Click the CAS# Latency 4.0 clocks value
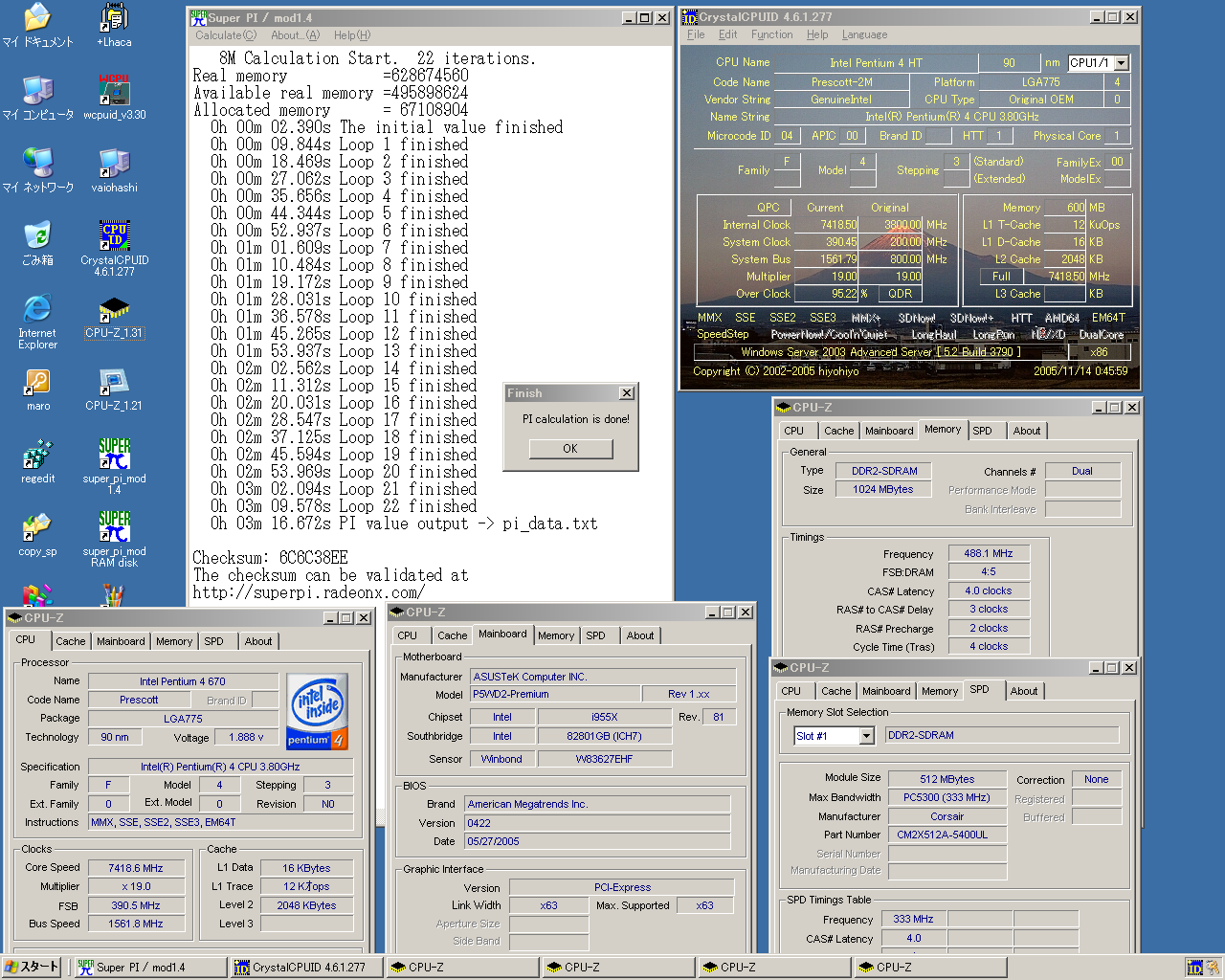 click(989, 590)
